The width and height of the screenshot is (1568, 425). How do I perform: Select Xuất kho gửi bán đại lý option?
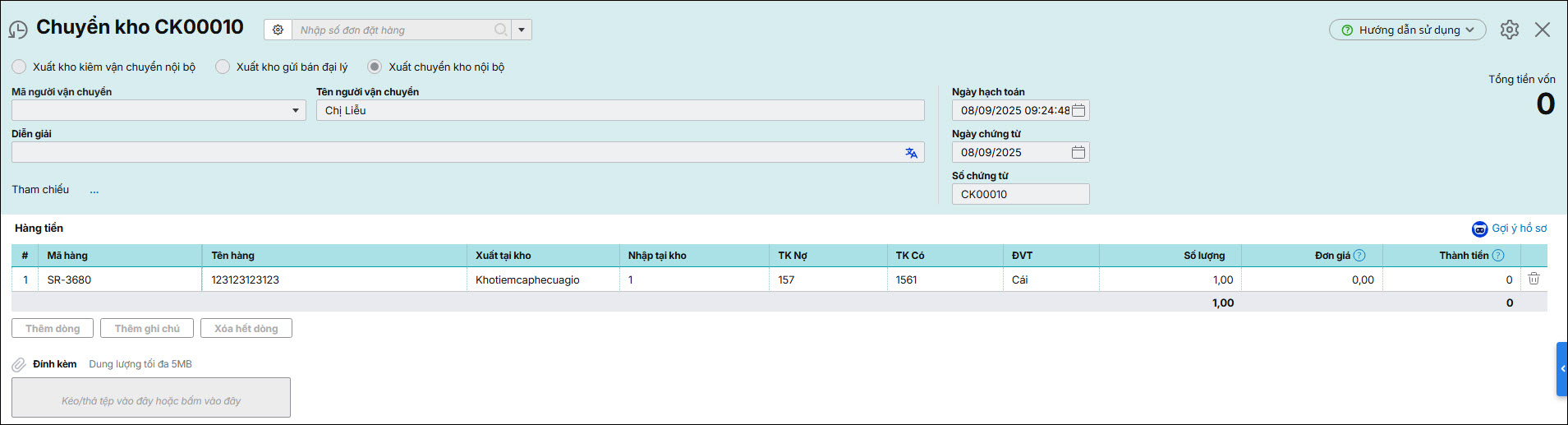click(x=223, y=67)
